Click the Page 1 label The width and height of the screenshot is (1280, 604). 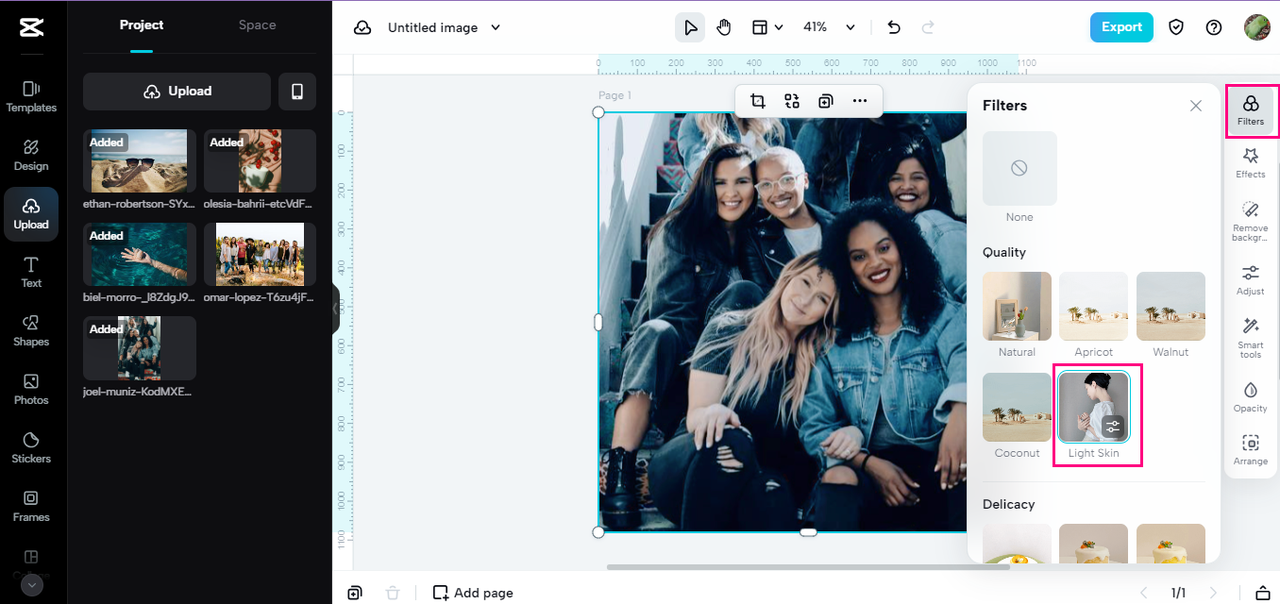point(615,96)
